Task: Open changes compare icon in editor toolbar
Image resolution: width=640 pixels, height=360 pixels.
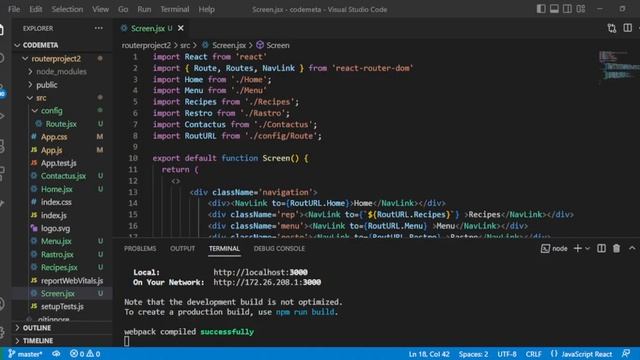Action: point(611,28)
